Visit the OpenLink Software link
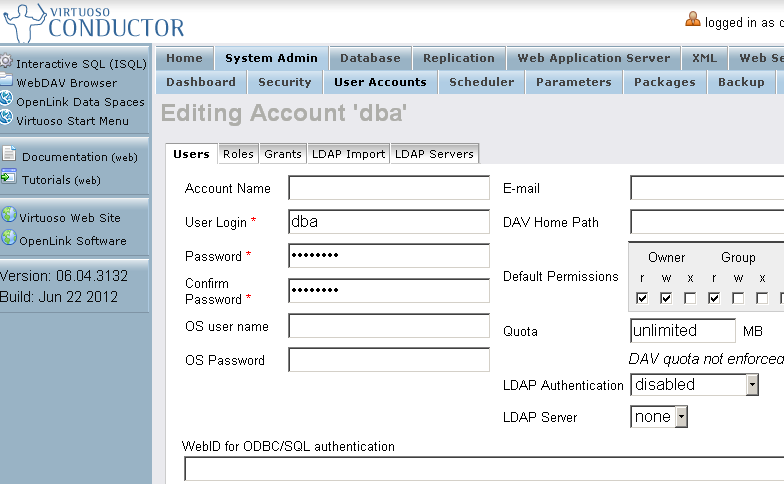 point(73,241)
